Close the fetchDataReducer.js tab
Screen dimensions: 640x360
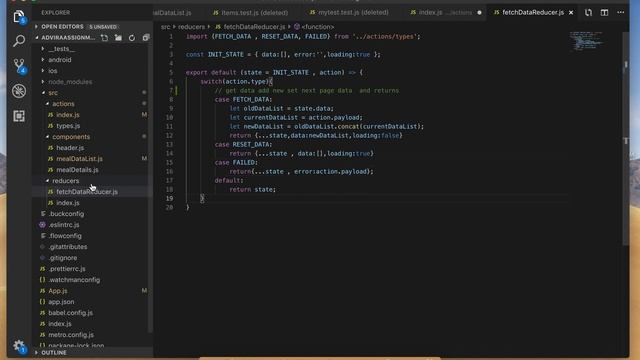(571, 13)
